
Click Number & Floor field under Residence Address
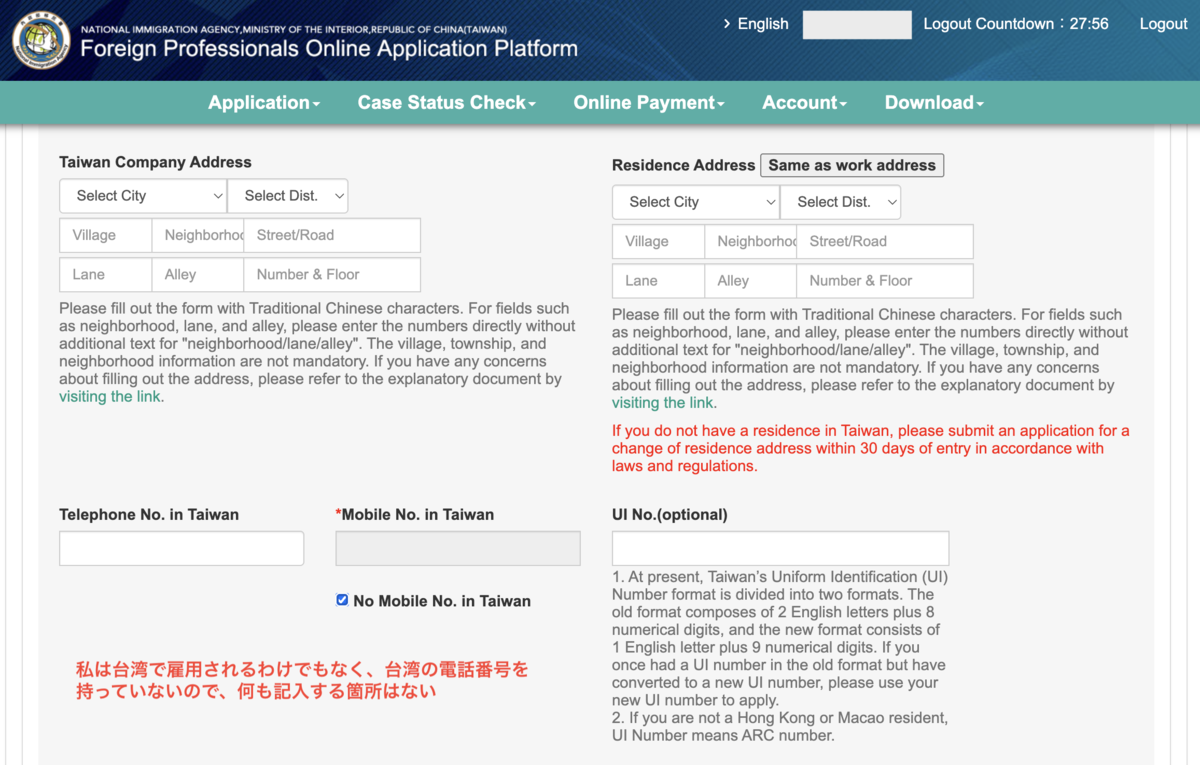click(885, 281)
